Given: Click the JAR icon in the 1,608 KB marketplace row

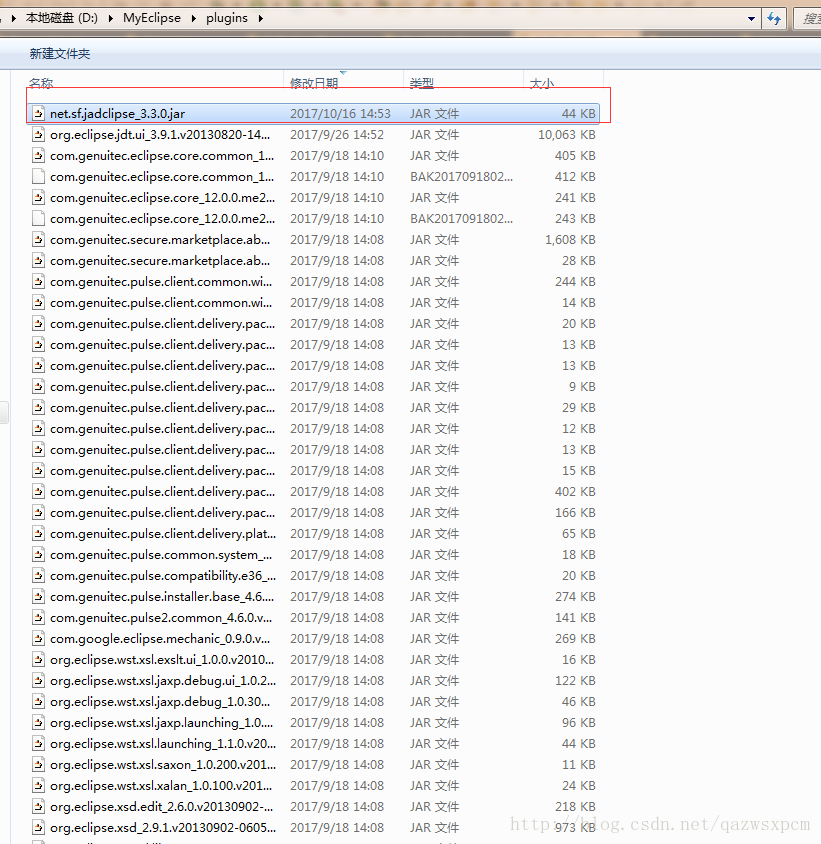Looking at the screenshot, I should pos(38,240).
